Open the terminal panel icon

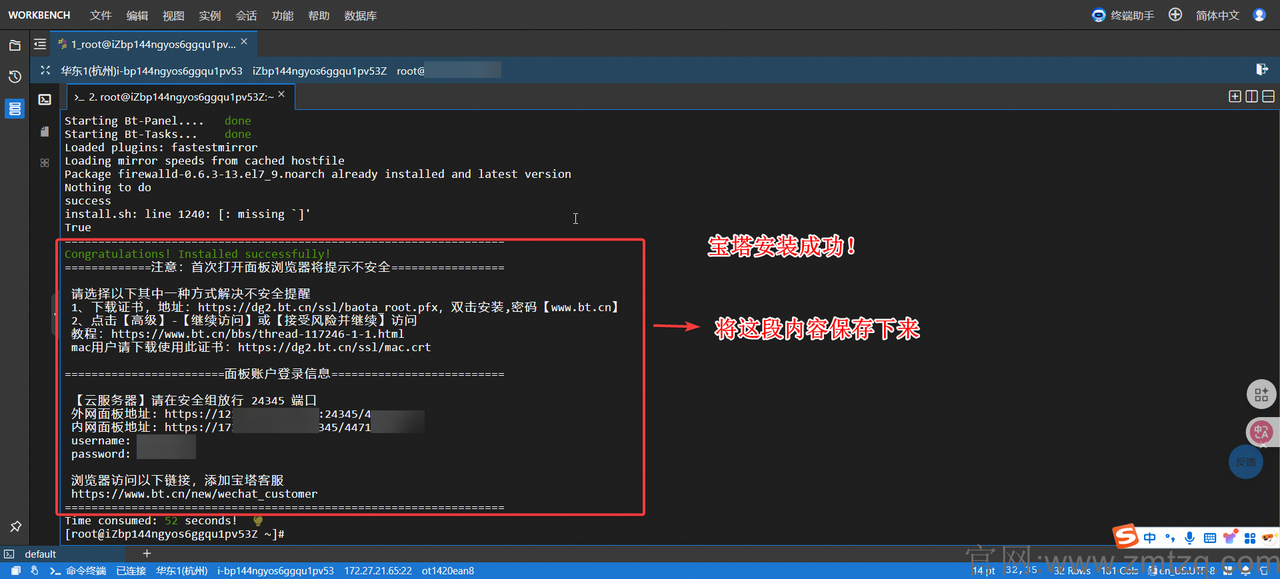coord(45,99)
